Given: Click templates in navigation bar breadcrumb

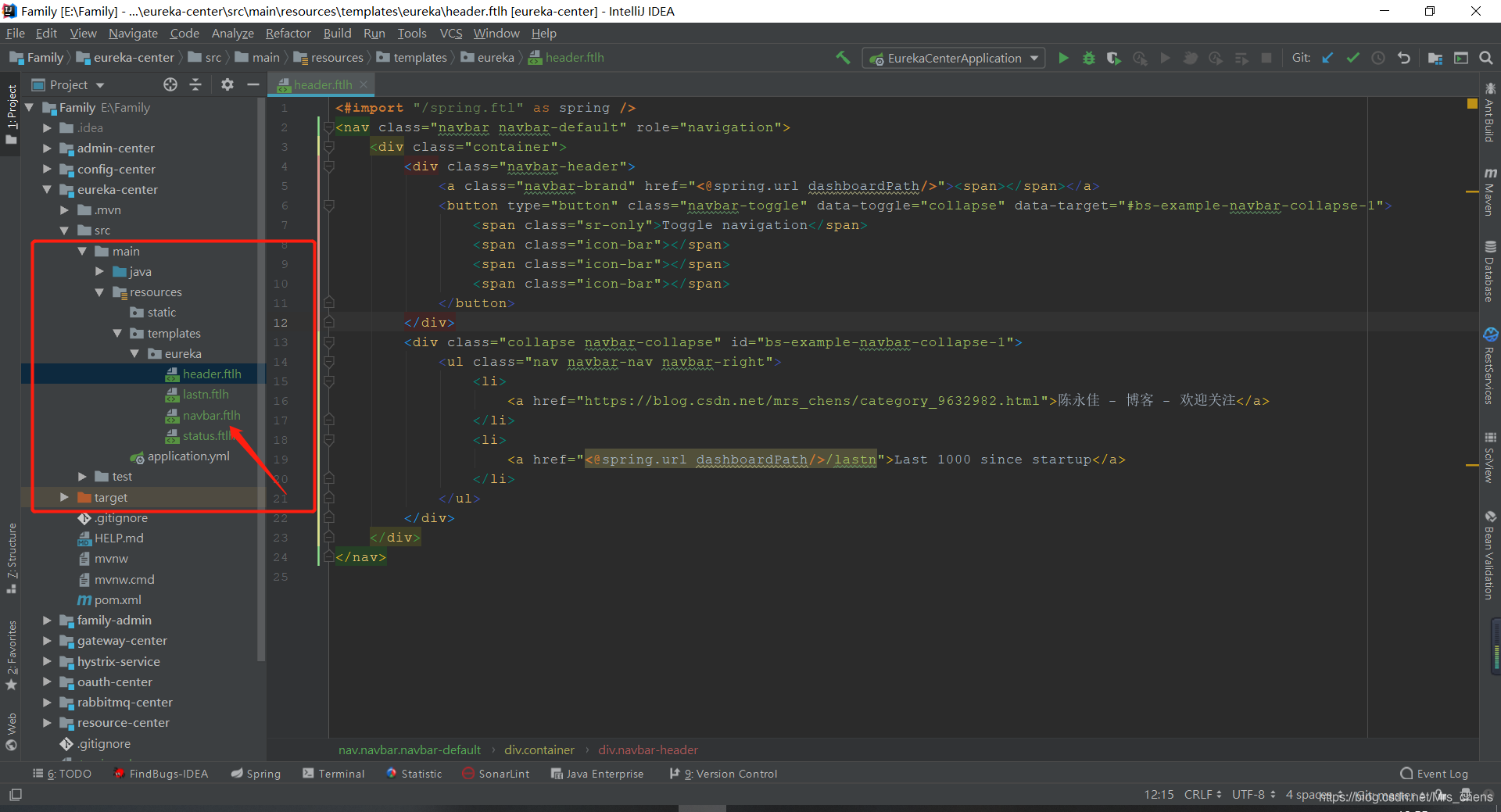Looking at the screenshot, I should (412, 58).
